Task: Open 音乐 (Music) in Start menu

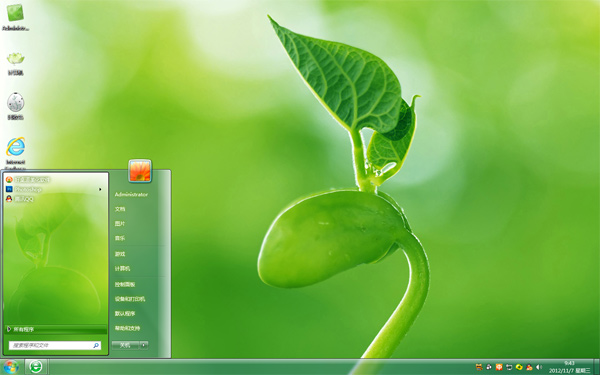Action: (120, 238)
